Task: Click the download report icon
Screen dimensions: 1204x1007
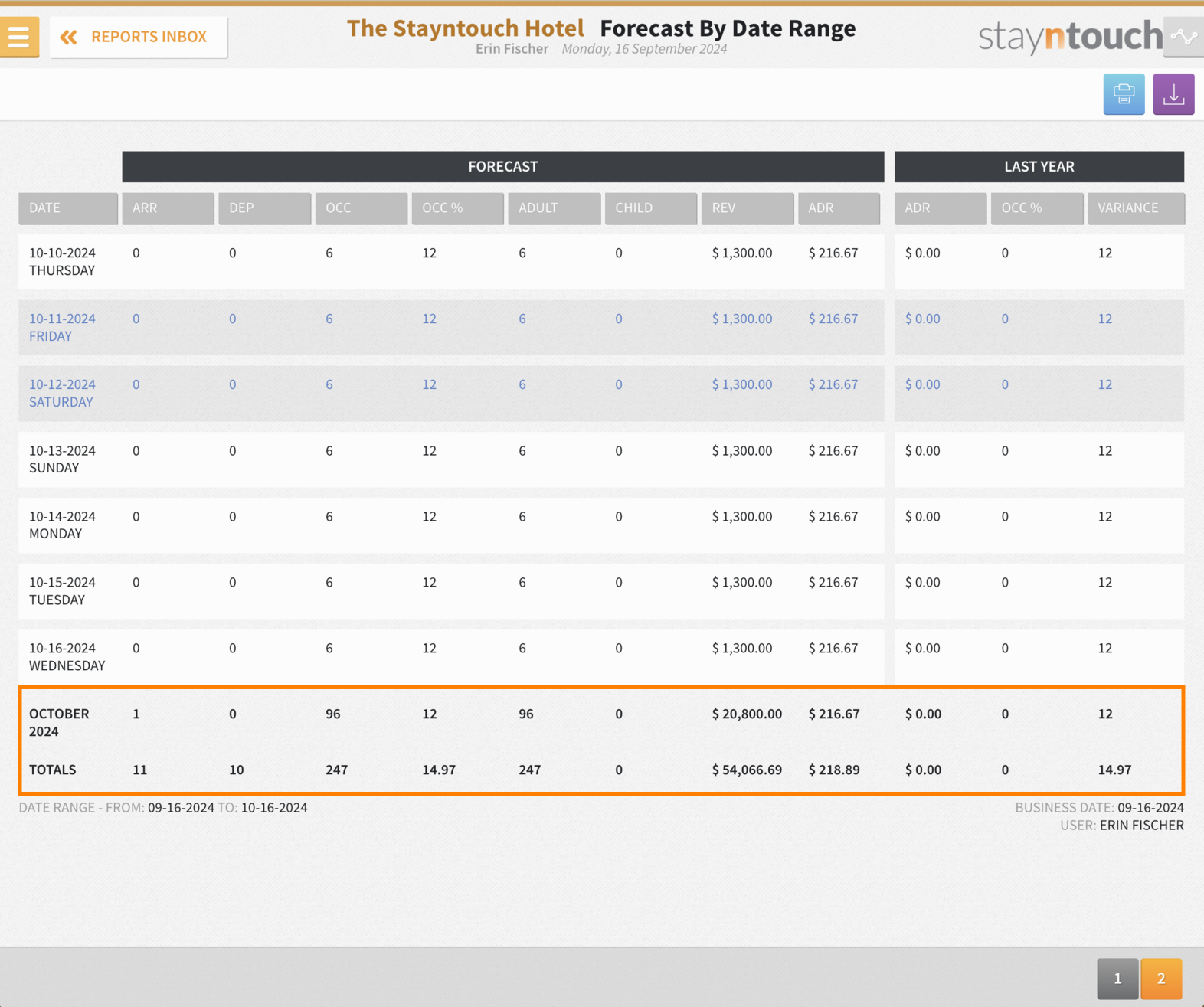Action: pos(1173,94)
